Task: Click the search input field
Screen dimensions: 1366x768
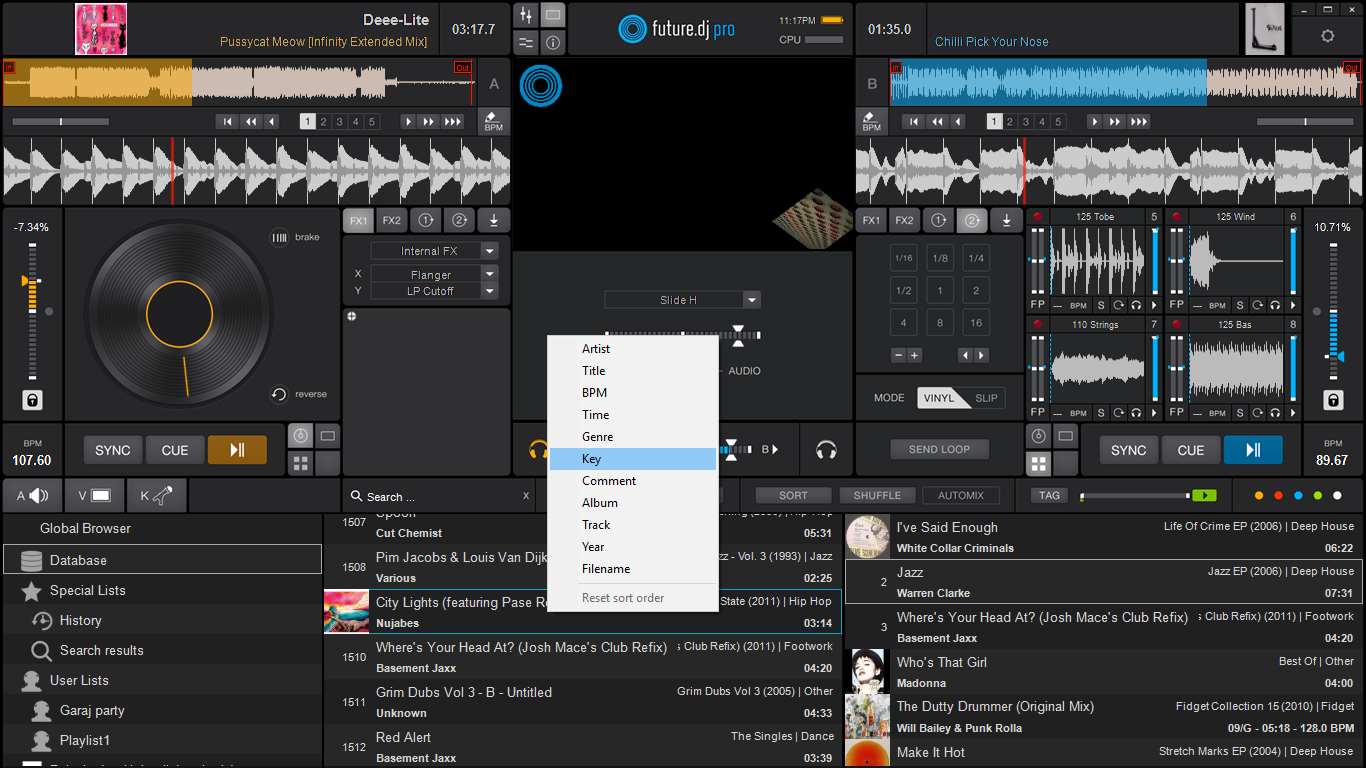Action: pos(440,496)
